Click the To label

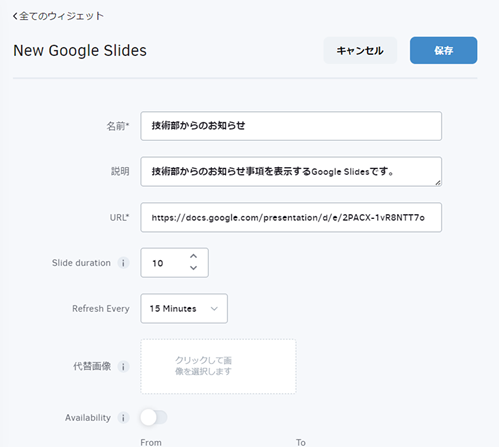[x=301, y=442]
